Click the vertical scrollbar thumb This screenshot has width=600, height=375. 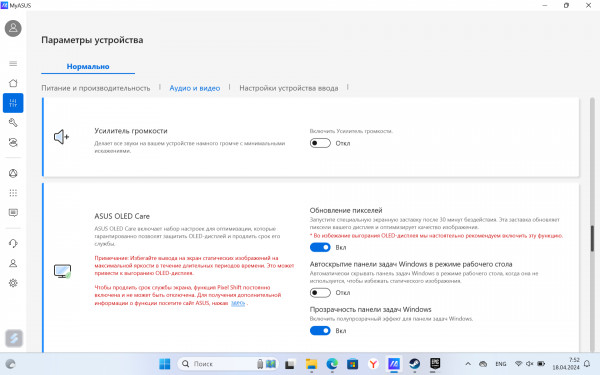coord(592,238)
